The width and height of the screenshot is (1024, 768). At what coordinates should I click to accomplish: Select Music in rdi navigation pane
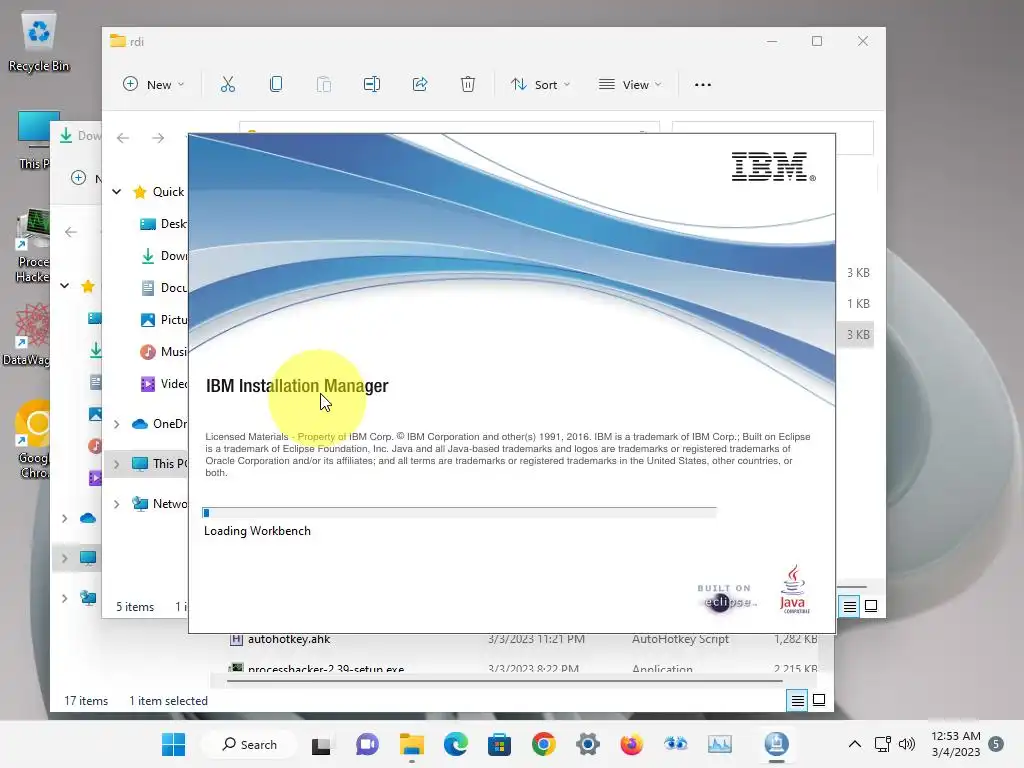click(164, 352)
